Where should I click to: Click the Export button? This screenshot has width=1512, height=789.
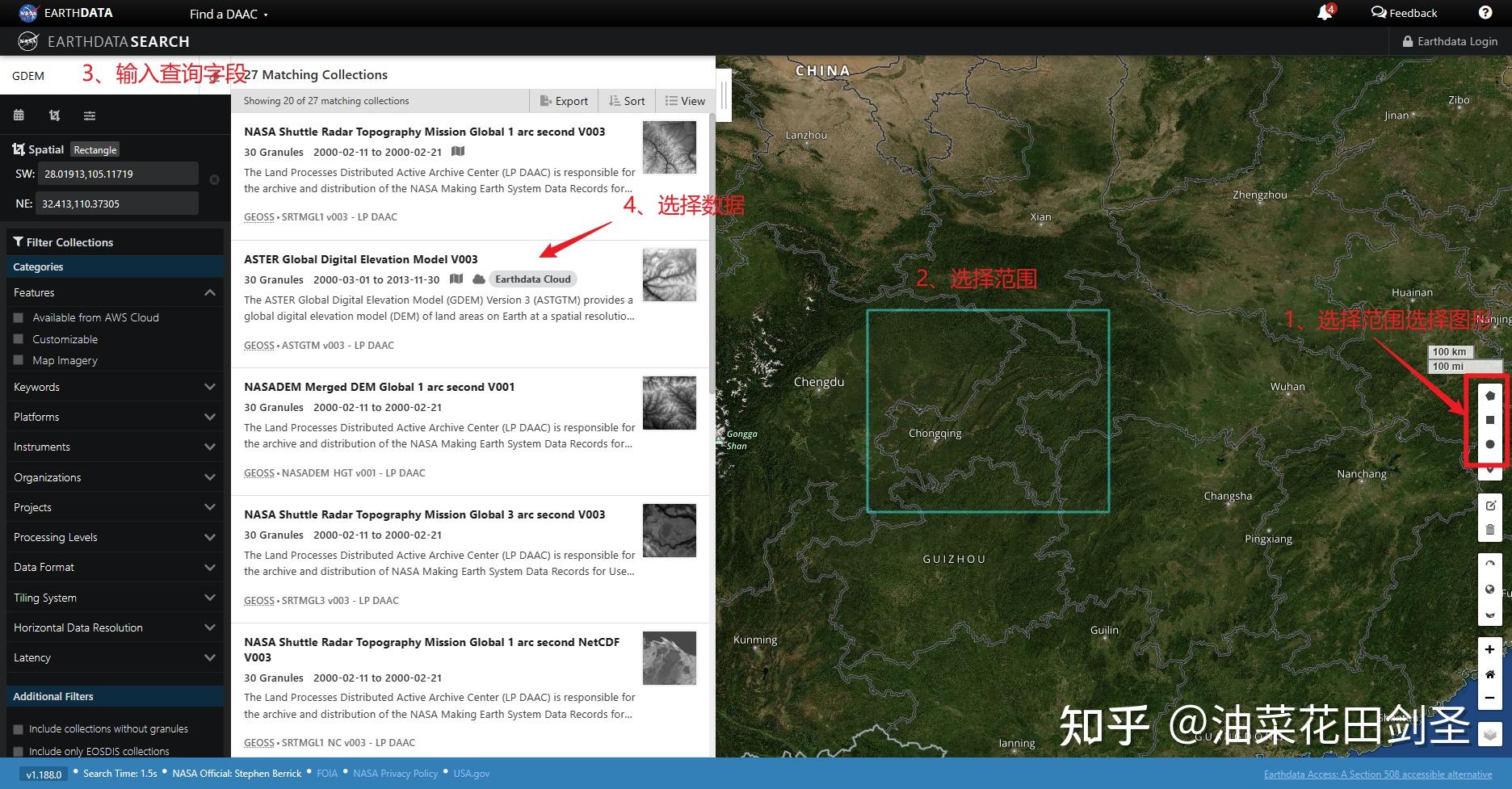coord(563,100)
